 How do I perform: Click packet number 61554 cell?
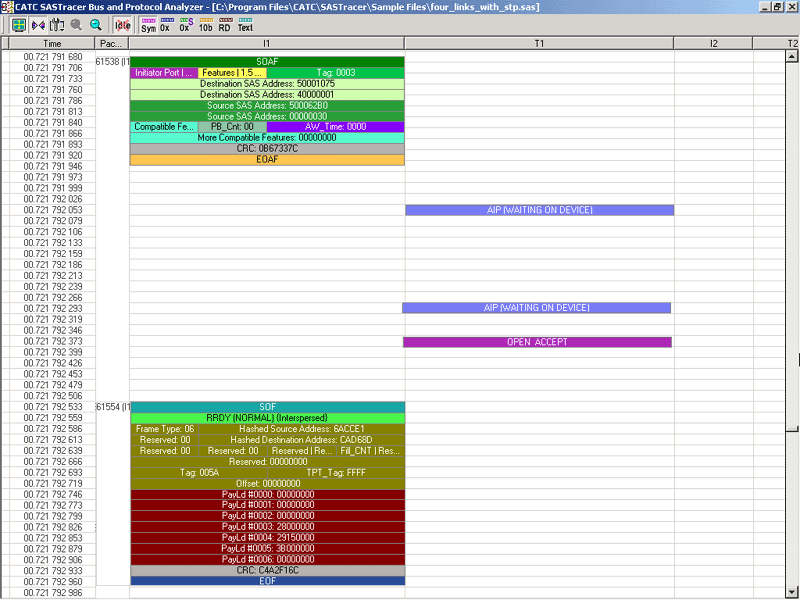[x=112, y=407]
